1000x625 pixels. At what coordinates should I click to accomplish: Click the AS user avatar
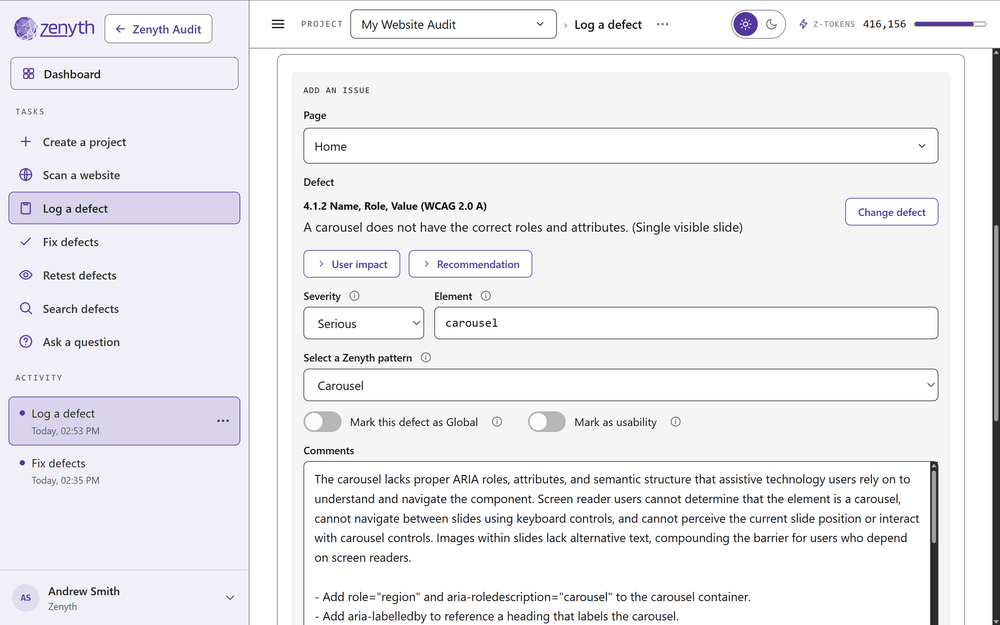[x=26, y=598]
